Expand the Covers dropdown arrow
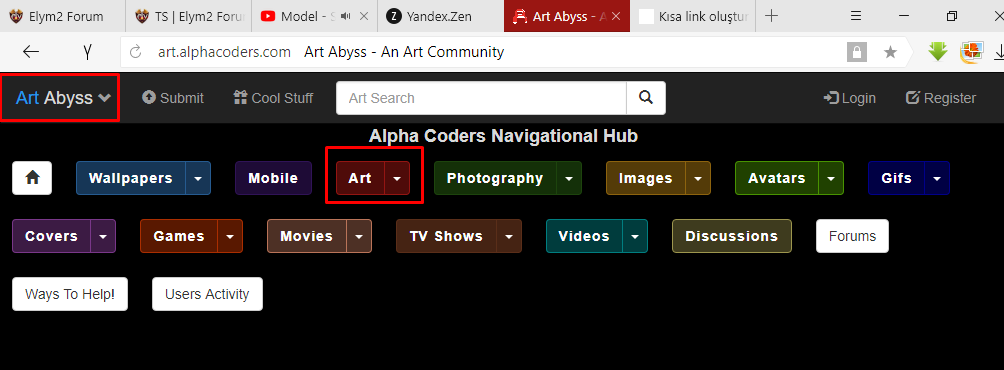This screenshot has width=1004, height=370. tap(103, 236)
